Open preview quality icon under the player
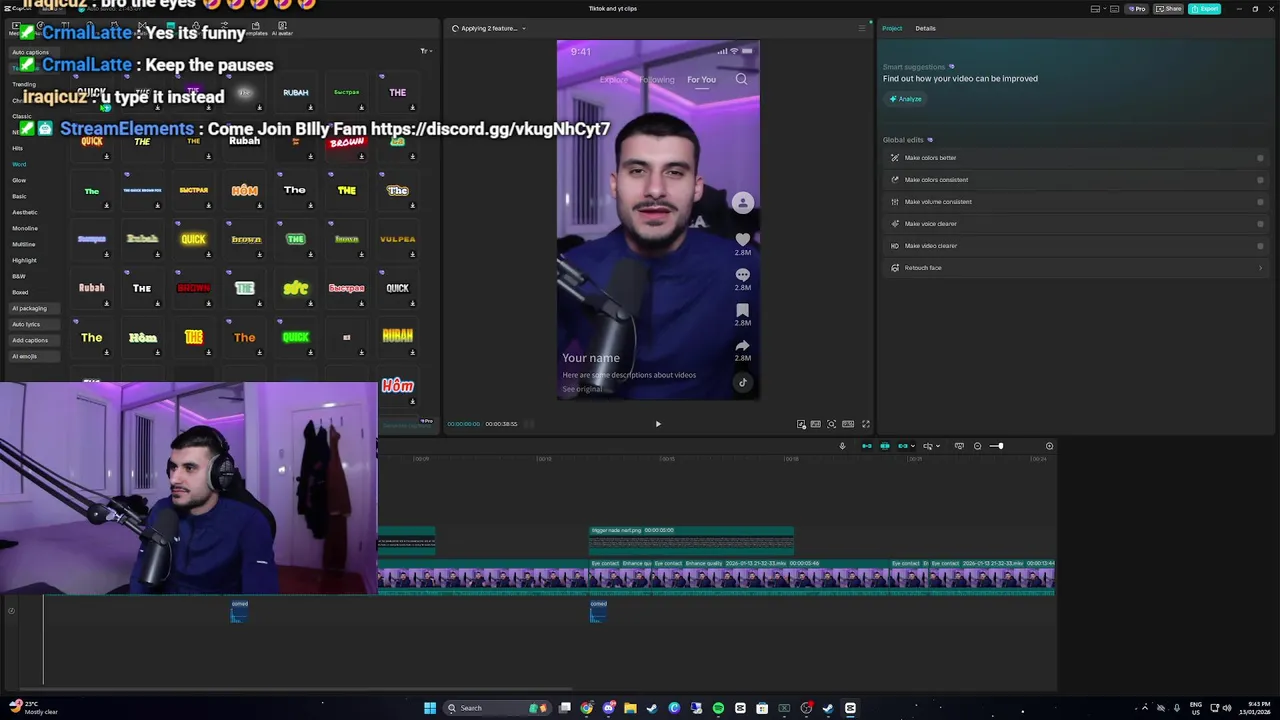The width and height of the screenshot is (1280, 720). pyautogui.click(x=816, y=424)
